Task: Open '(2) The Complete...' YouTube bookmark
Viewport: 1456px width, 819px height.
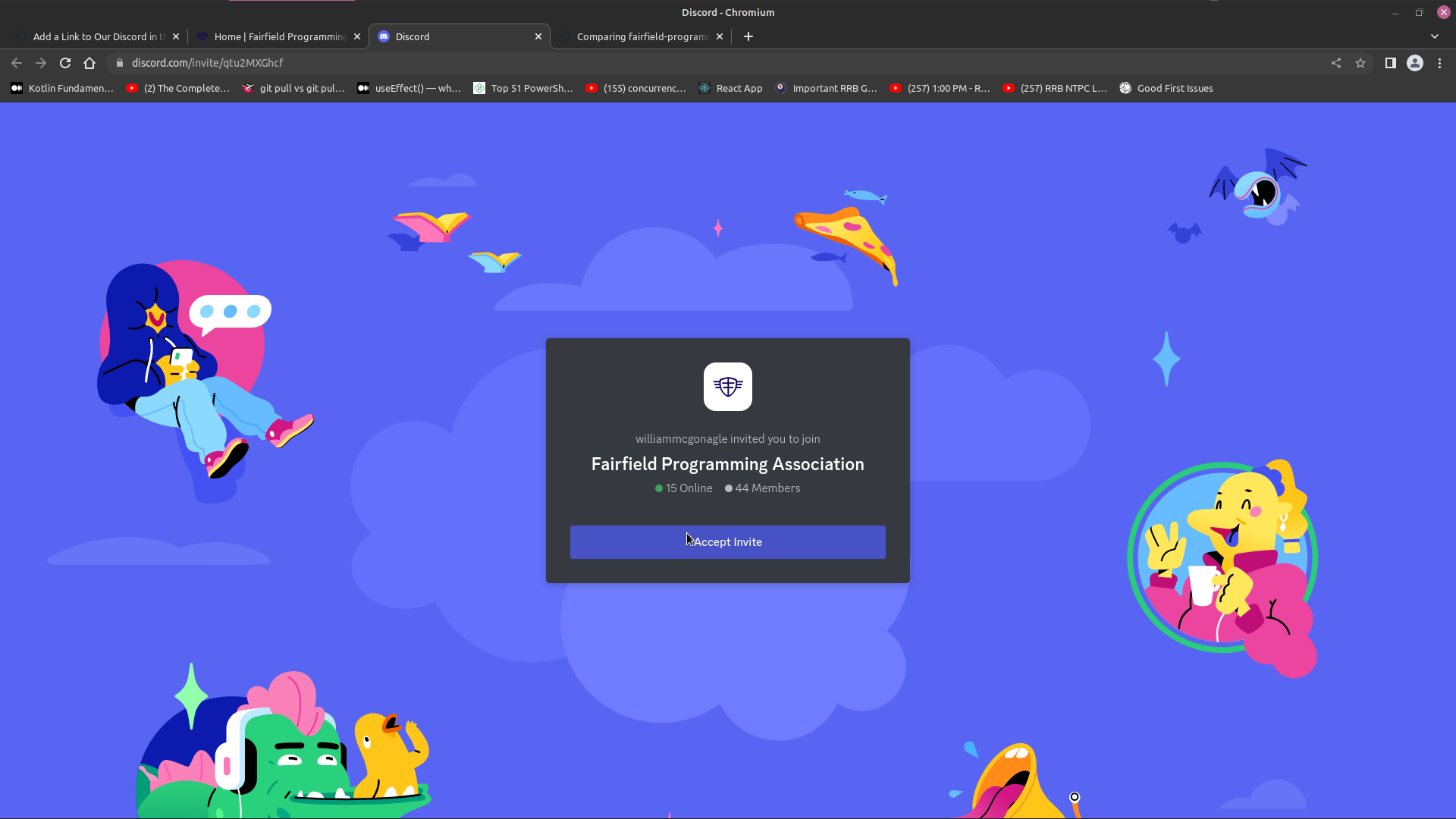Action: [178, 88]
